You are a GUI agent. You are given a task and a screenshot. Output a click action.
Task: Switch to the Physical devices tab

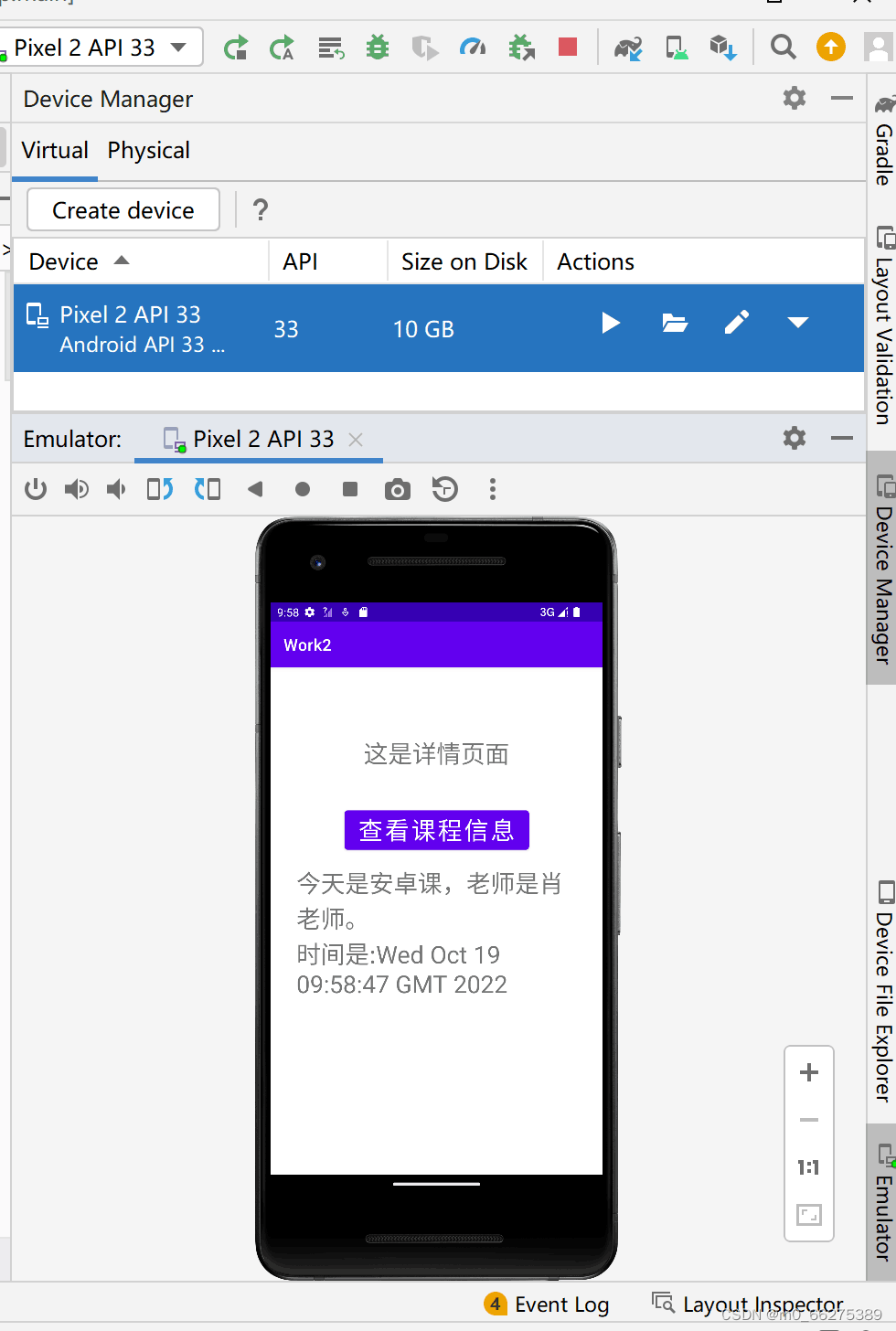[x=148, y=150]
